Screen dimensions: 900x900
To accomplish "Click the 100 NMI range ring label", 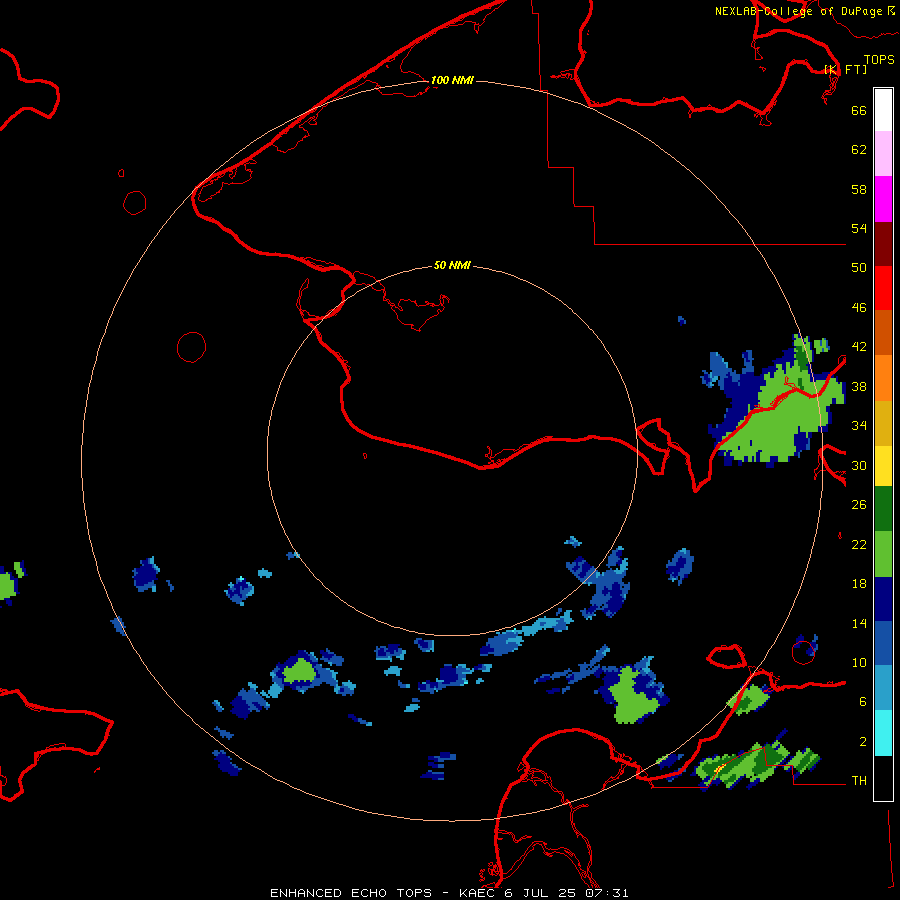I will (x=452, y=80).
